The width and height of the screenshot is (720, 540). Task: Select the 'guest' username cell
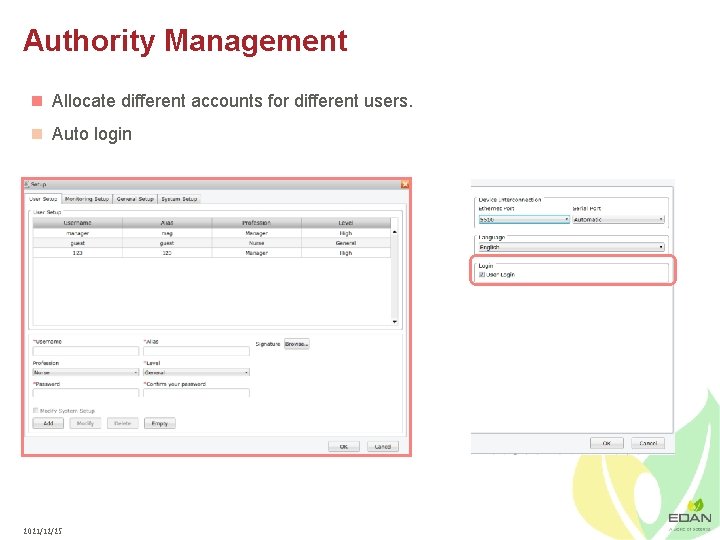tap(78, 243)
